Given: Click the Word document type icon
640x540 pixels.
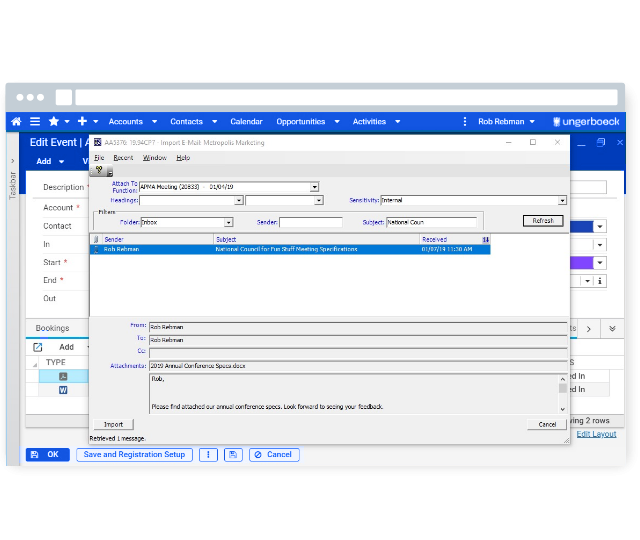Looking at the screenshot, I should (63, 391).
